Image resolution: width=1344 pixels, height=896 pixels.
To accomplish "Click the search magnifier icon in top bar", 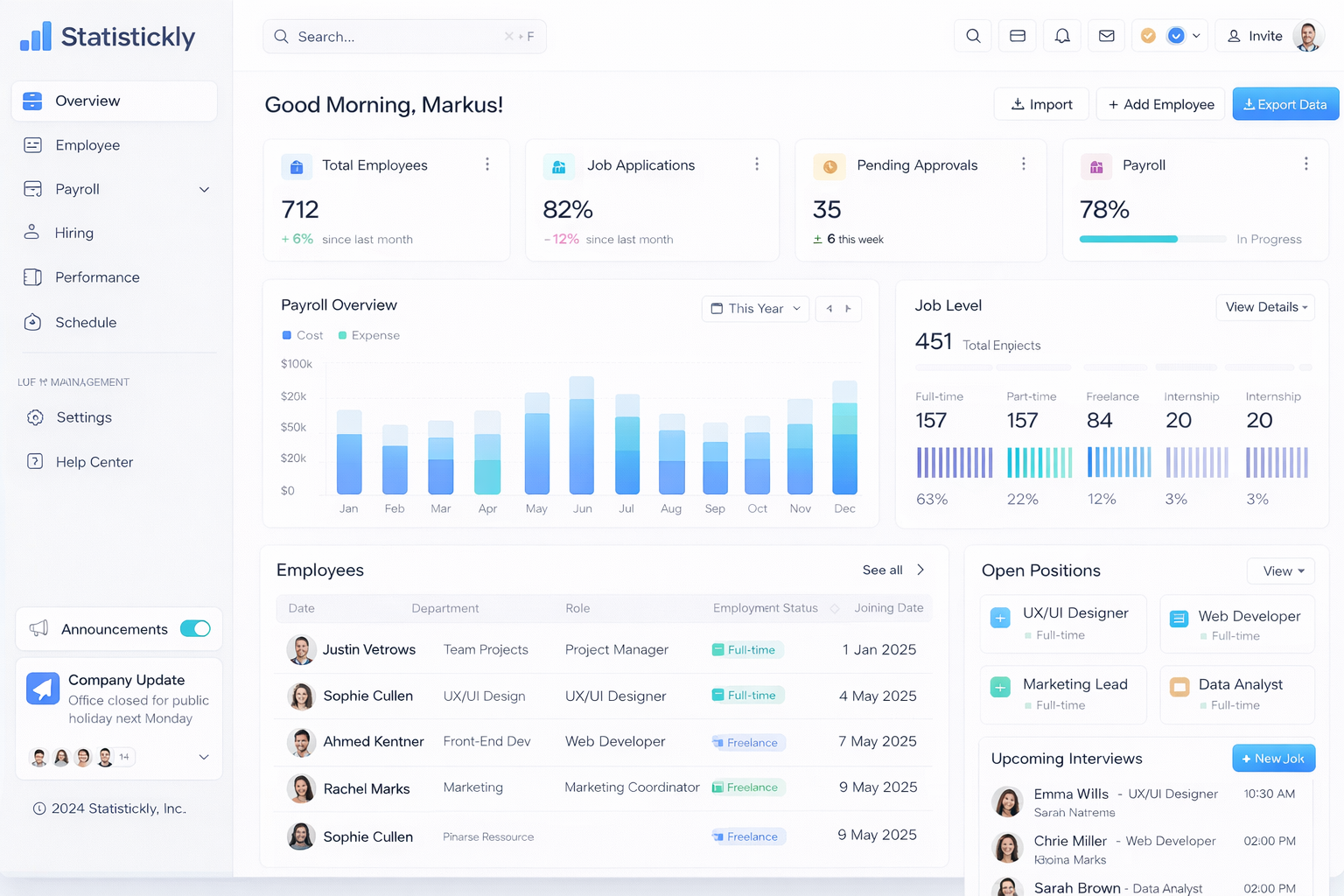I will coord(972,36).
